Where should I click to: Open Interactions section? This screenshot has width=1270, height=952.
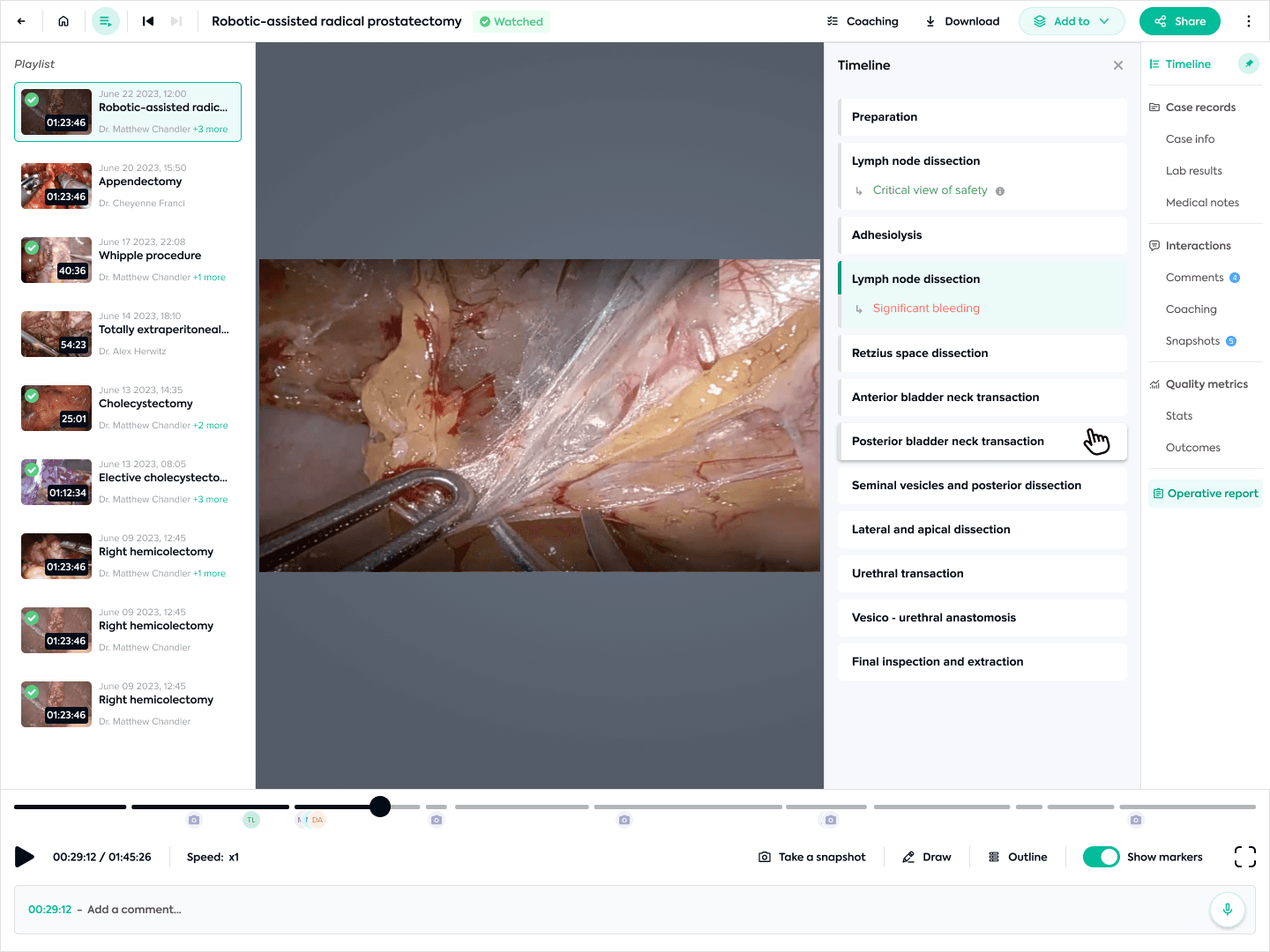[x=1190, y=246]
